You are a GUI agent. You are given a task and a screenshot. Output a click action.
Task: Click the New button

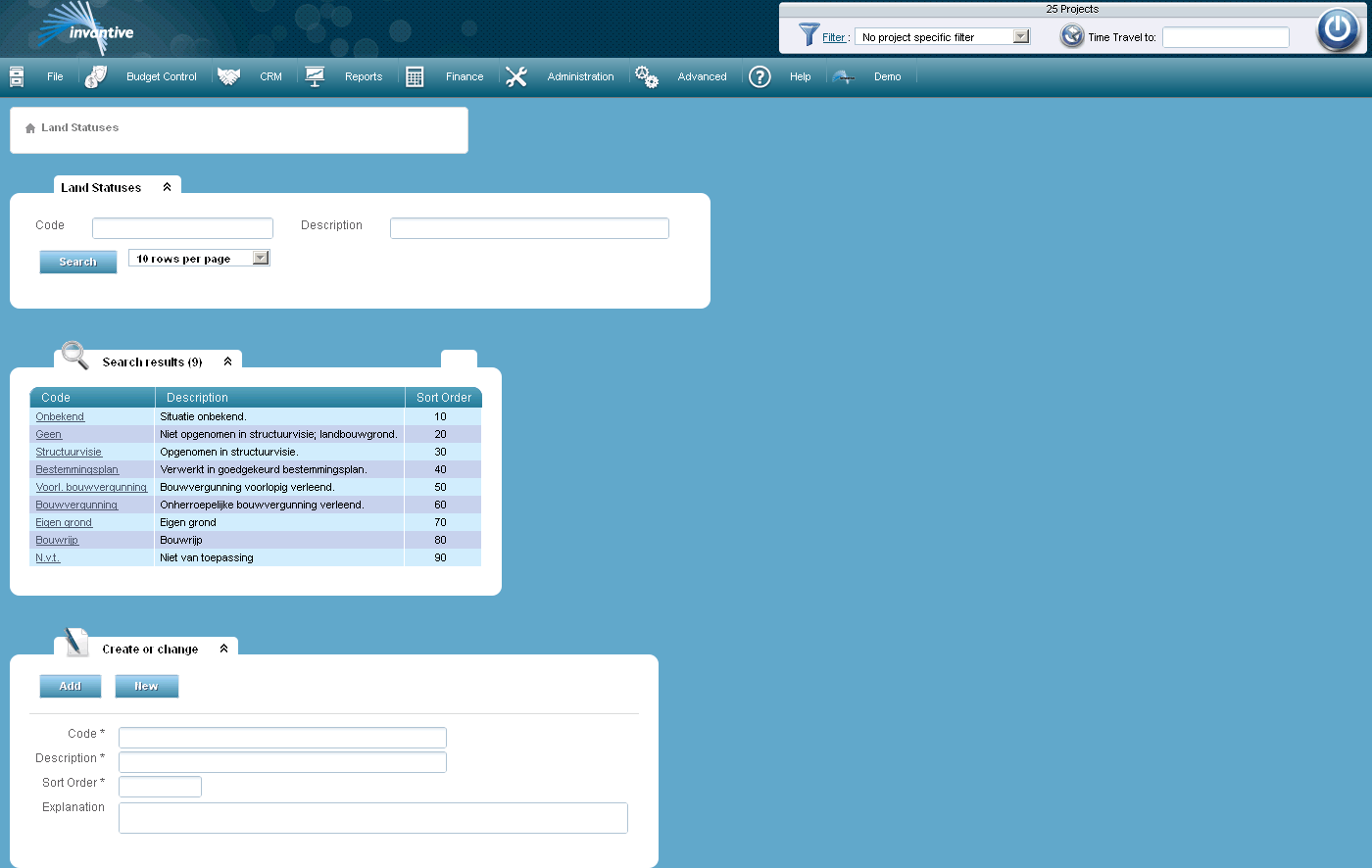(x=147, y=686)
